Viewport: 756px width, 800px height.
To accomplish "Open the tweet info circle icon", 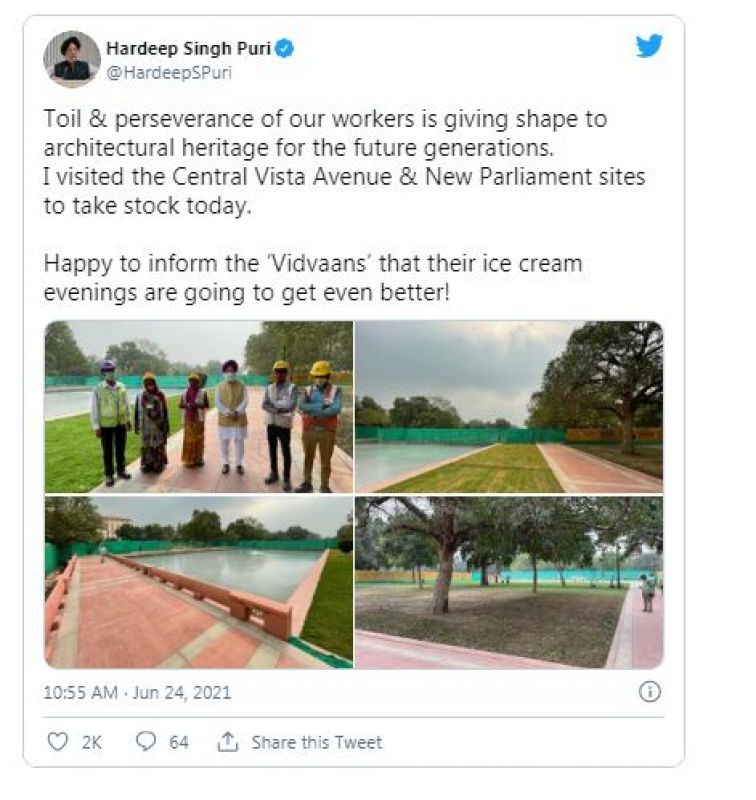I will coord(649,692).
